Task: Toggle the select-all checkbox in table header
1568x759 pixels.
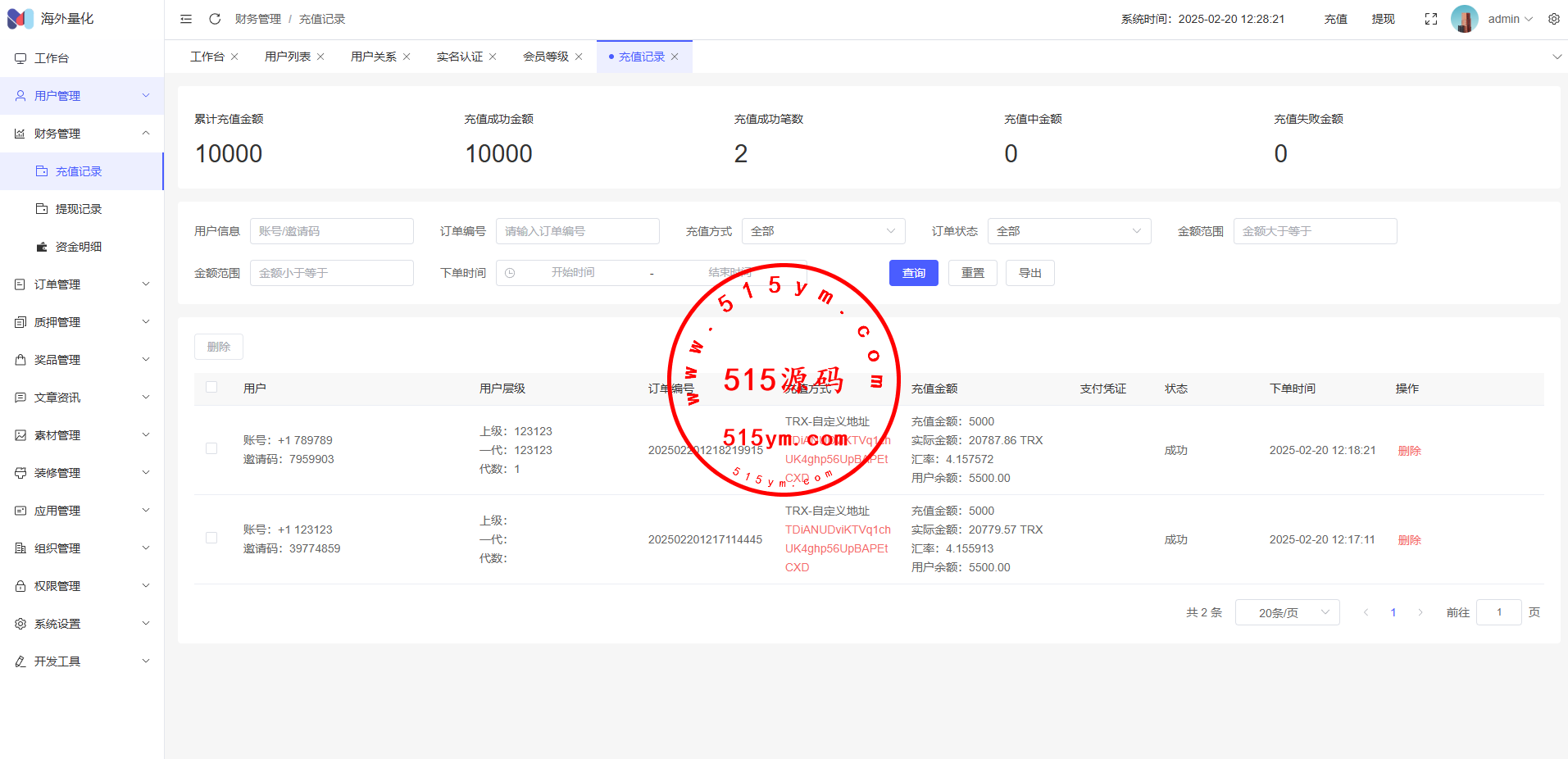Action: tap(211, 388)
